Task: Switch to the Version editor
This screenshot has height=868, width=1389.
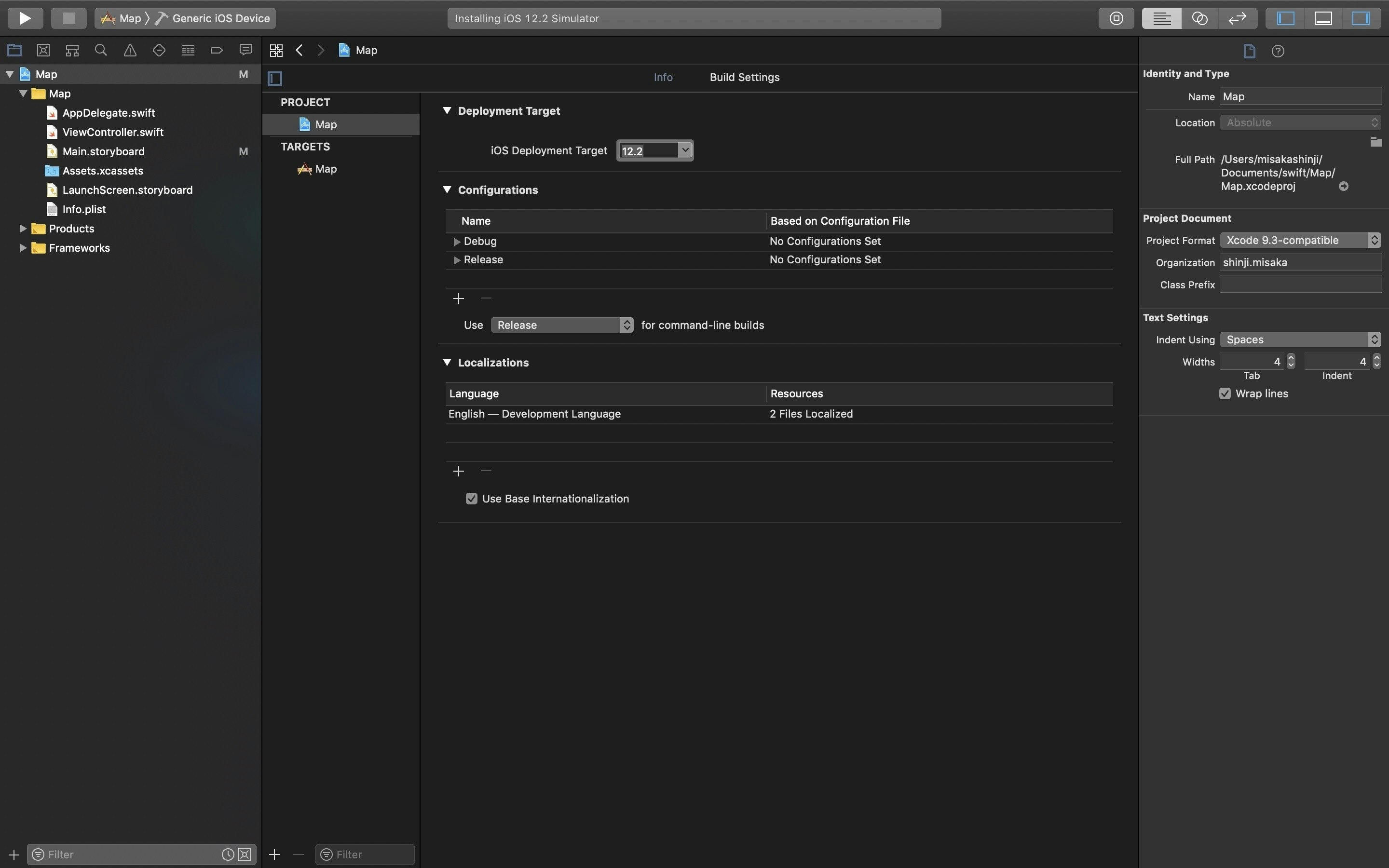Action: 1238,18
